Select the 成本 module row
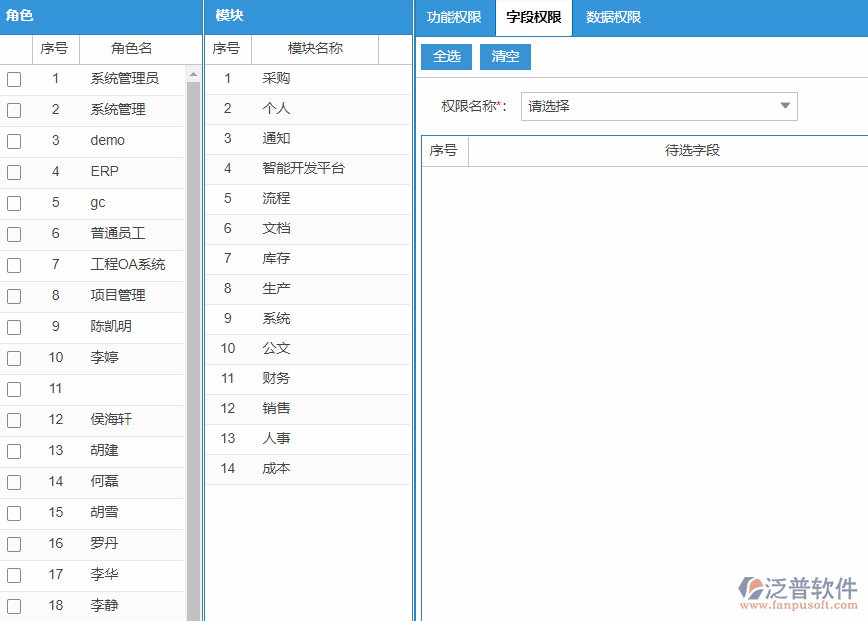The height and width of the screenshot is (621, 868). [x=277, y=468]
